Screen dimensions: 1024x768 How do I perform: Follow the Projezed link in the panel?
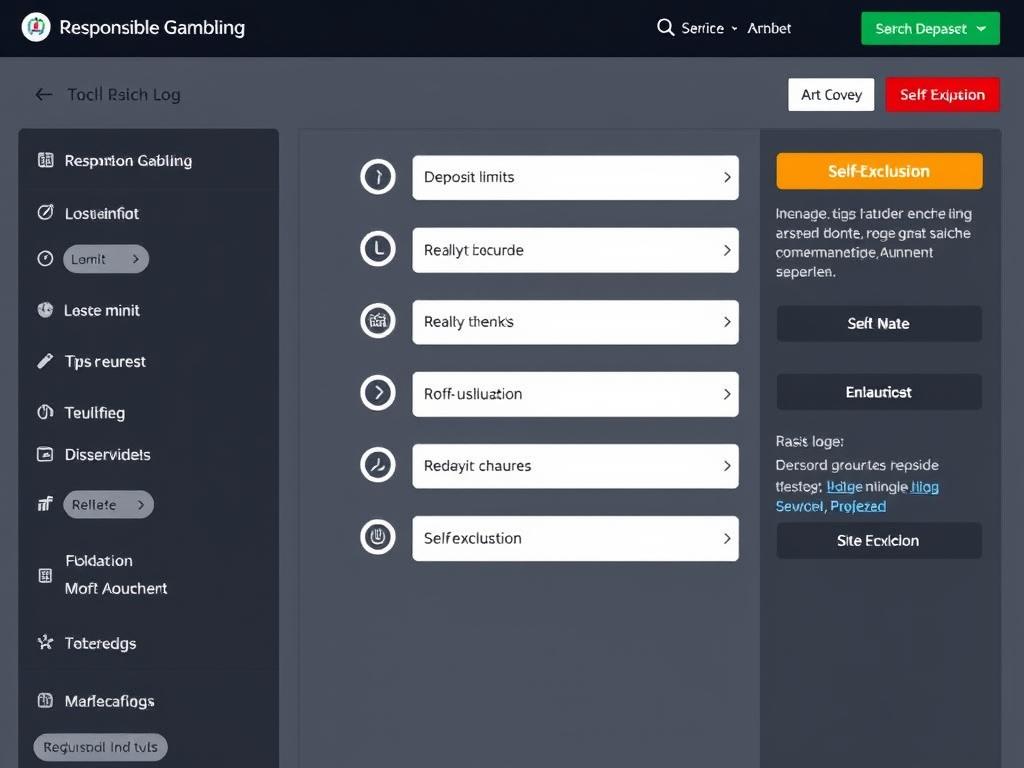click(858, 506)
